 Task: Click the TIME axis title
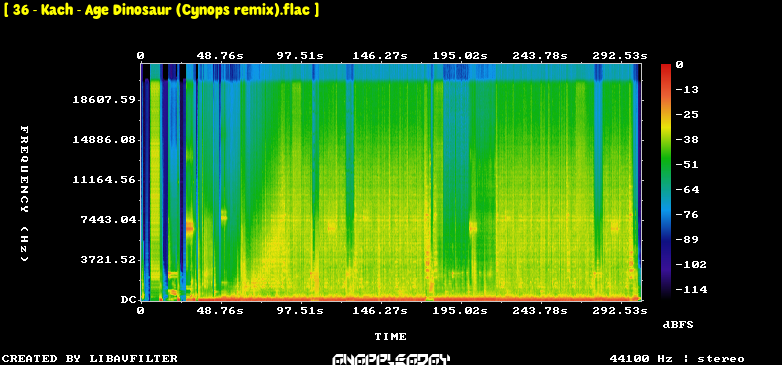(391, 337)
